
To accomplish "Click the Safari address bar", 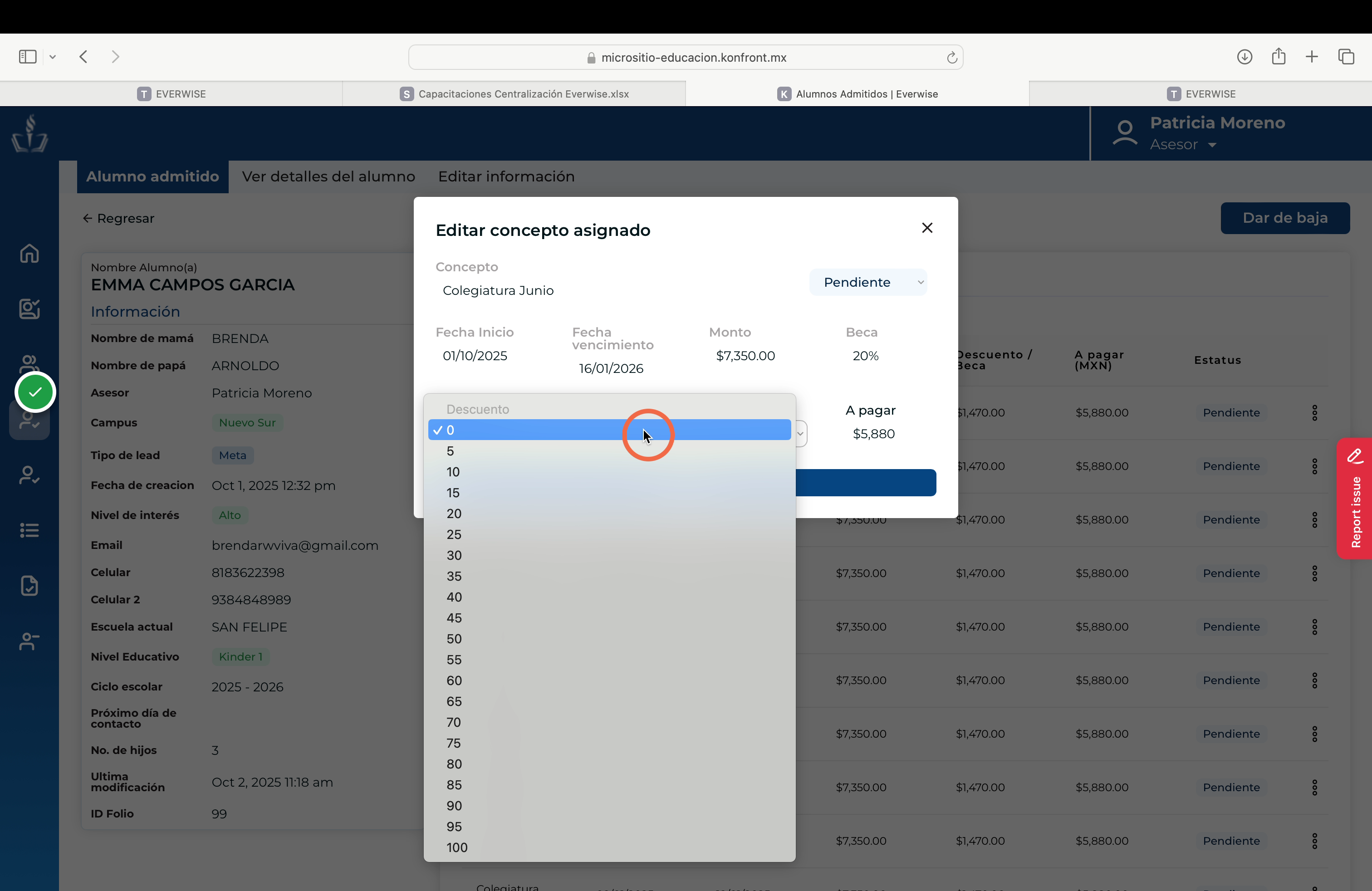I will (x=686, y=57).
